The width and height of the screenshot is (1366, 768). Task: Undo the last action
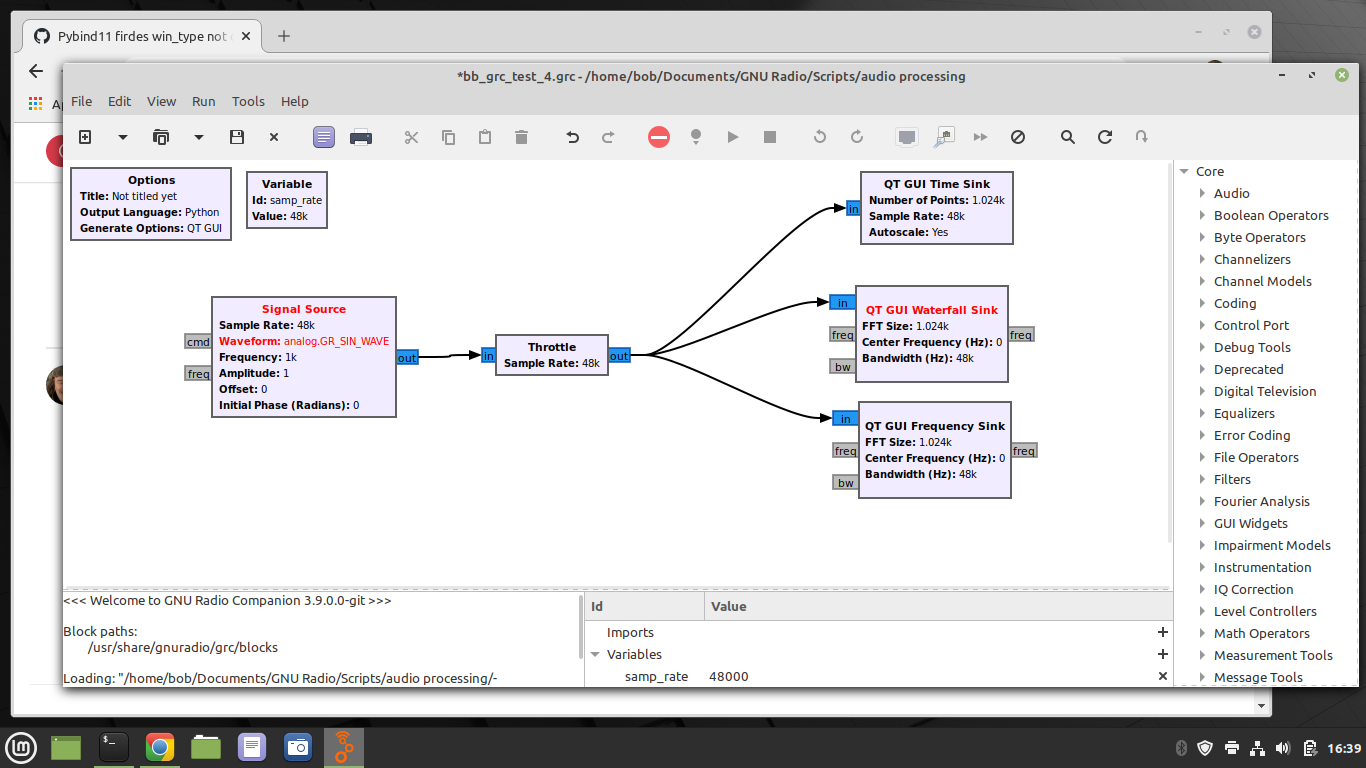pos(572,137)
